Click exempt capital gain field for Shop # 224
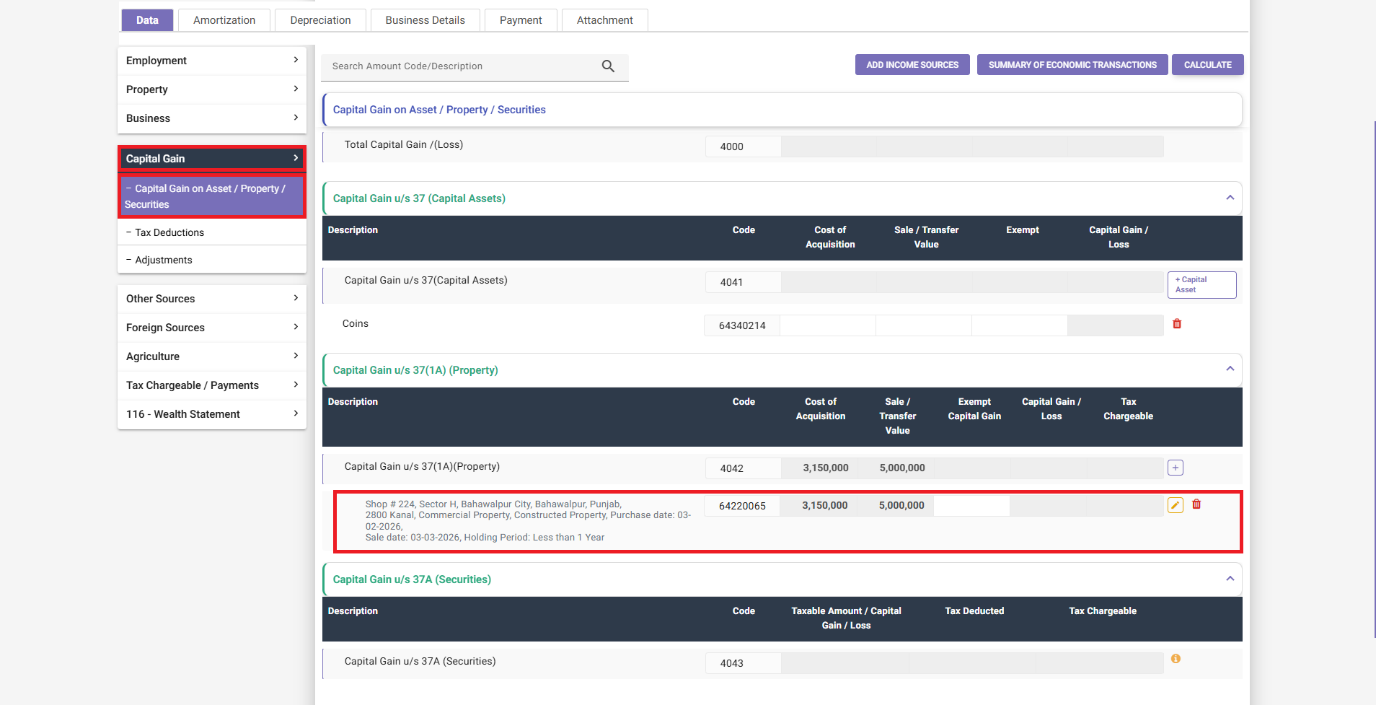Viewport: 1376px width, 705px height. coord(971,506)
